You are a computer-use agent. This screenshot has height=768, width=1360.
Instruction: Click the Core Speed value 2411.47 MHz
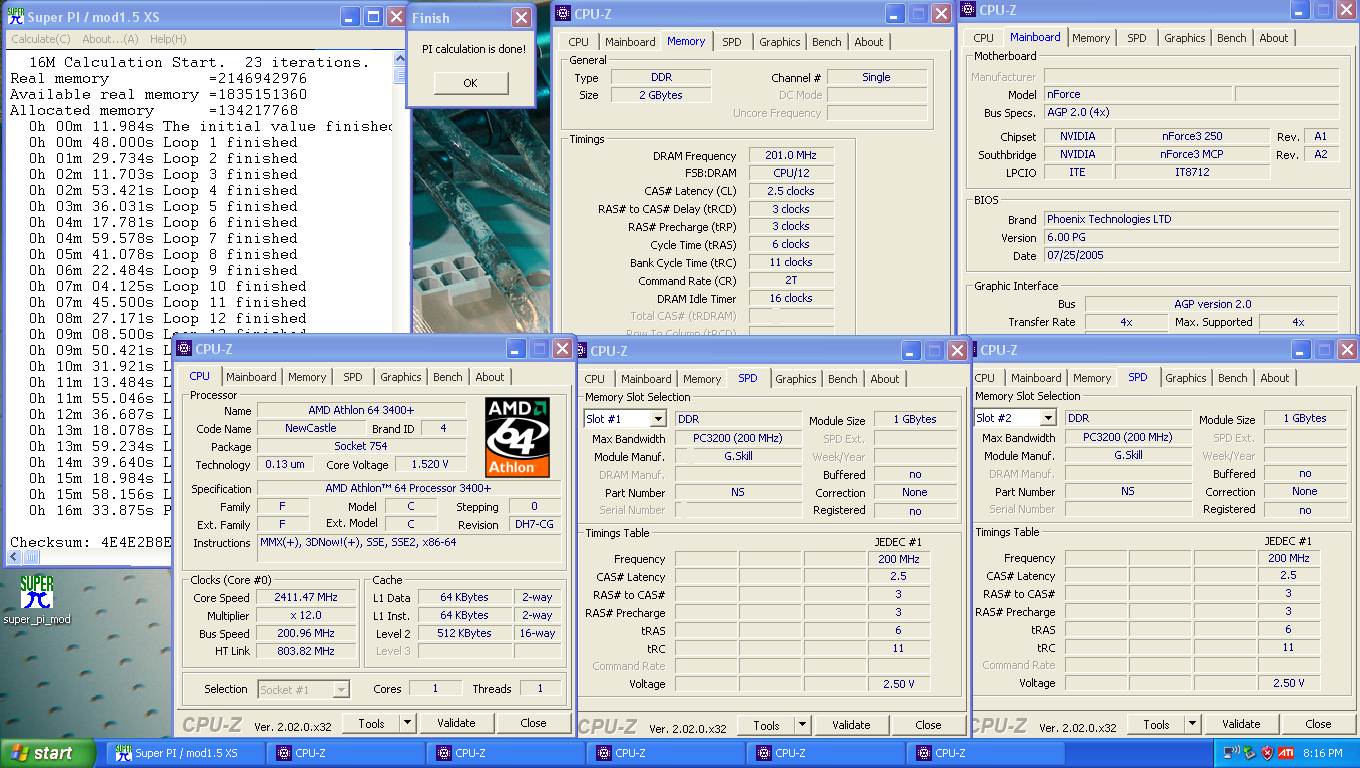tap(307, 598)
